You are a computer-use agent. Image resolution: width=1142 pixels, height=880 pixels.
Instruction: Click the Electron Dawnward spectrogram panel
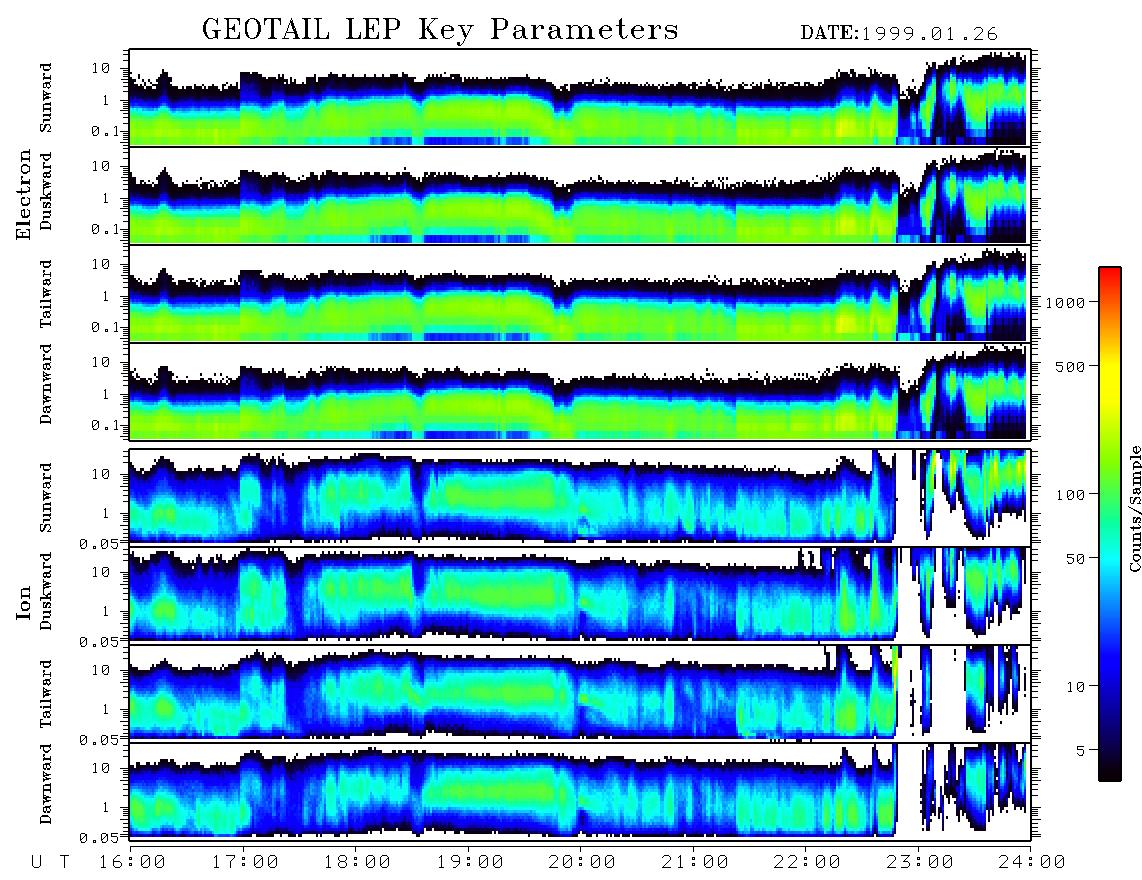pos(580,392)
